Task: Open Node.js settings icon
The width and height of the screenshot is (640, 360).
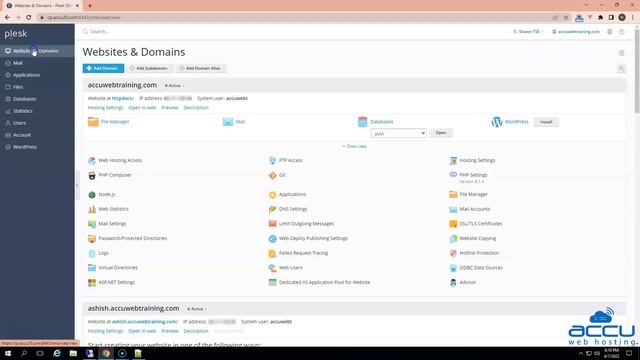Action: [92, 195]
